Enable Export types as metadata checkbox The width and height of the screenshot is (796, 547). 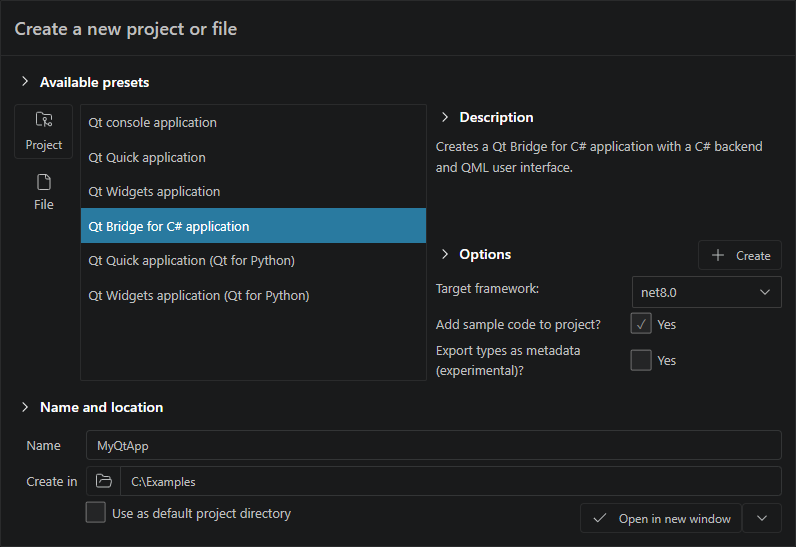(x=641, y=360)
